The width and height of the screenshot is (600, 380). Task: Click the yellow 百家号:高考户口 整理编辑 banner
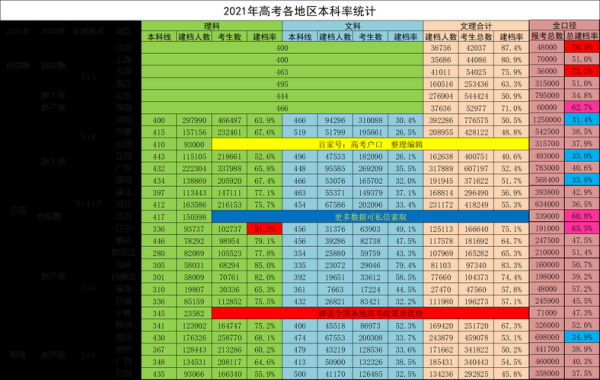pyautogui.click(x=370, y=144)
